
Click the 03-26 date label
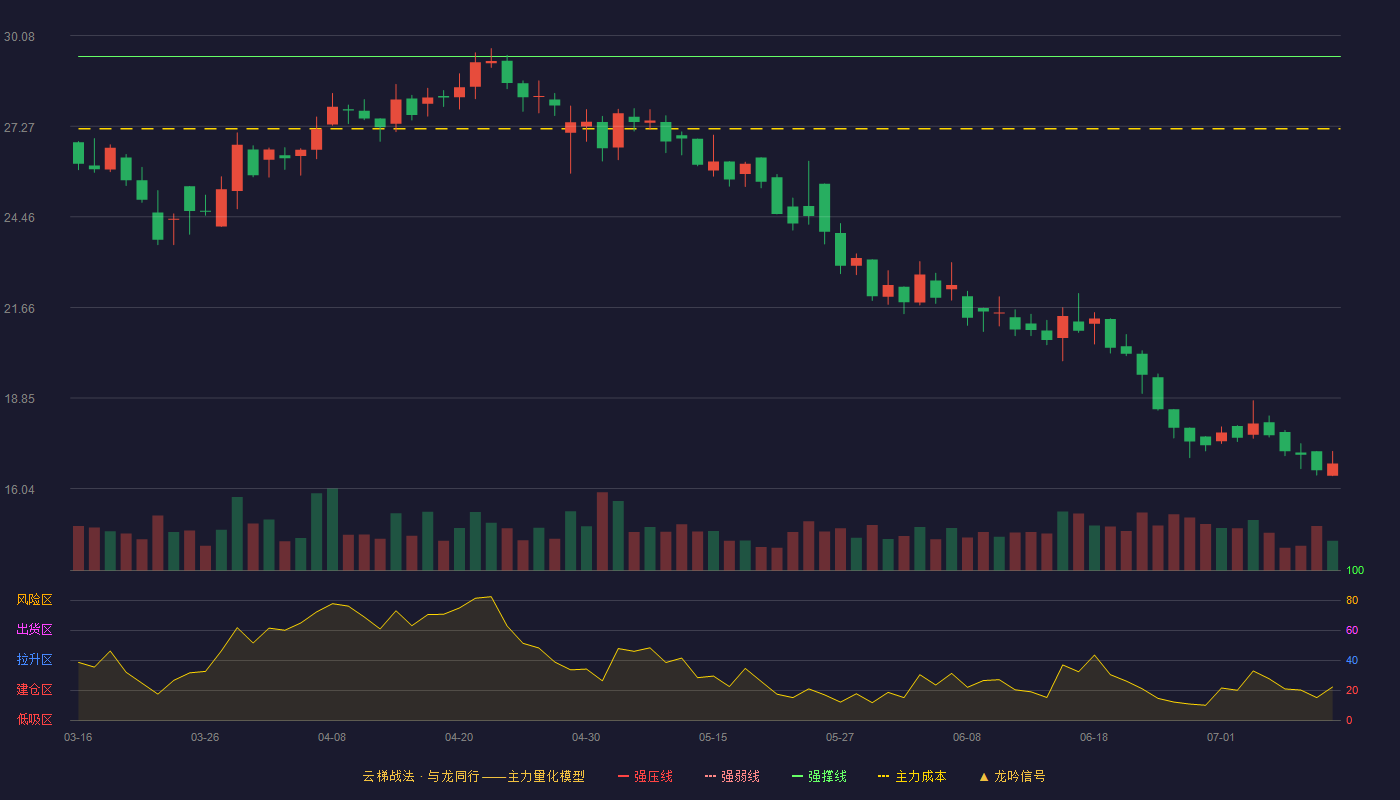(205, 737)
